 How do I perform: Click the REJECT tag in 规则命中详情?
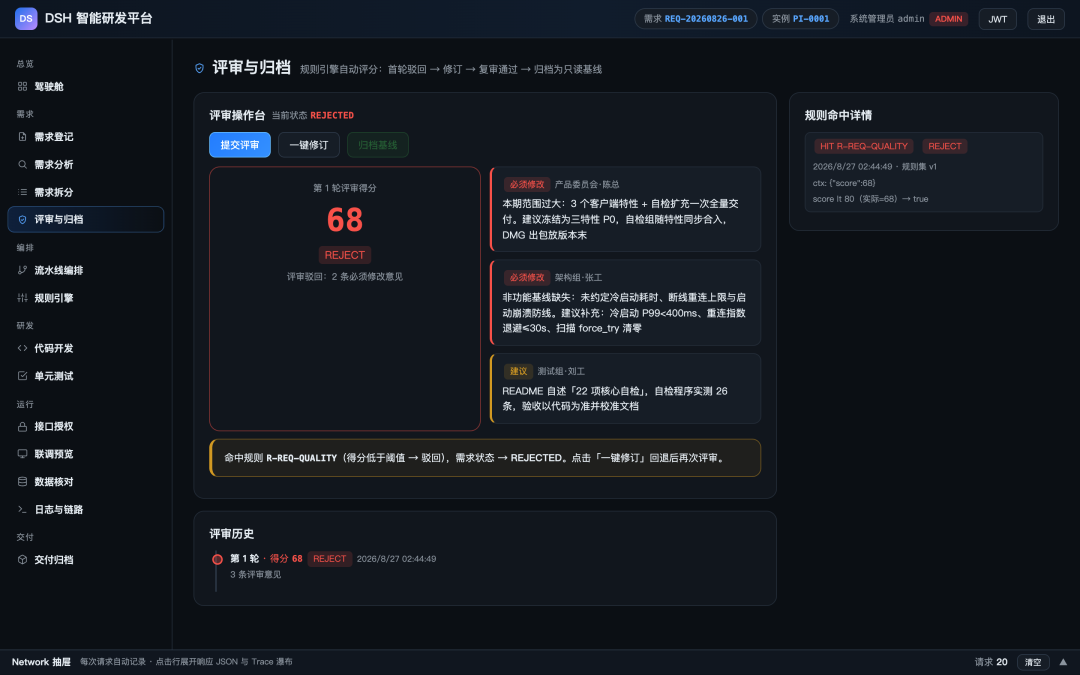(x=944, y=146)
